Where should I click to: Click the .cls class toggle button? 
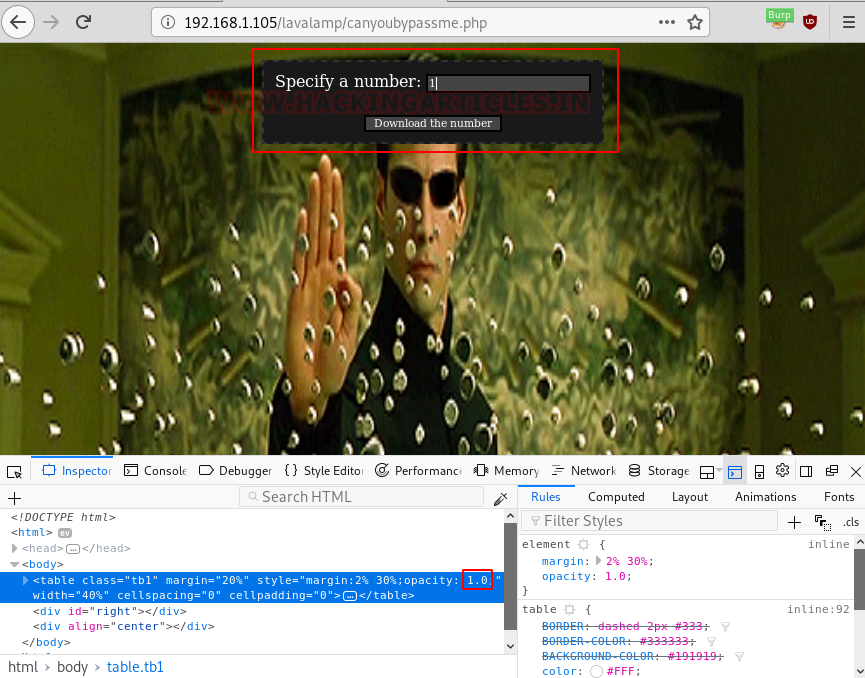[851, 522]
